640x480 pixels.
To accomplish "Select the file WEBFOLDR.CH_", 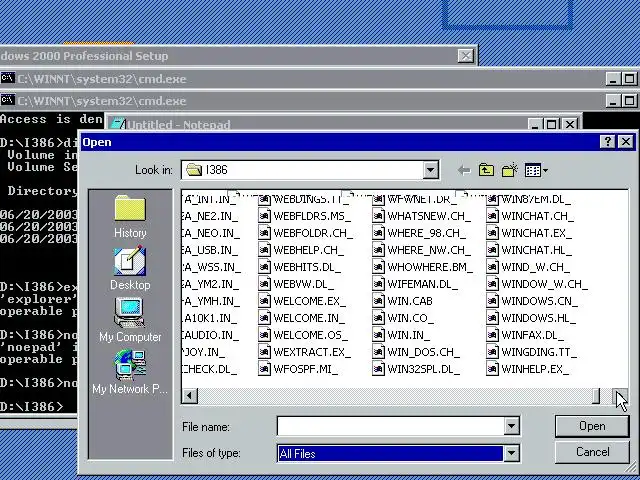I will pyautogui.click(x=306, y=233).
